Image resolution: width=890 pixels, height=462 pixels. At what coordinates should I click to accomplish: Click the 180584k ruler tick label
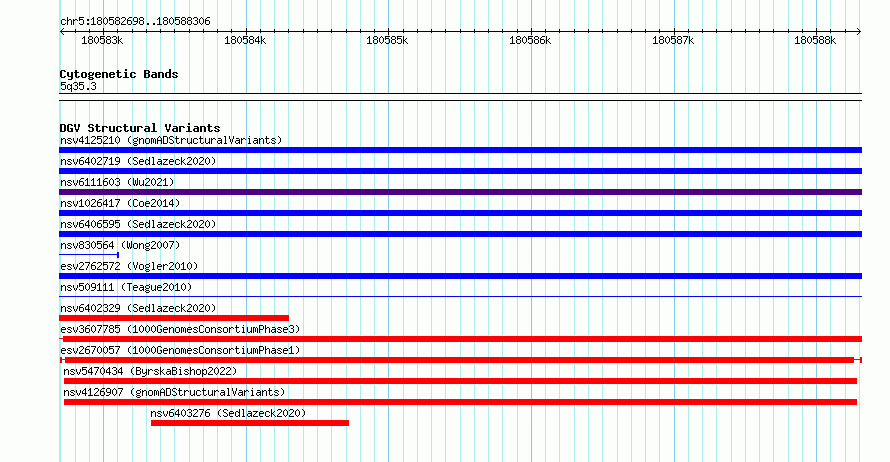pos(245,41)
